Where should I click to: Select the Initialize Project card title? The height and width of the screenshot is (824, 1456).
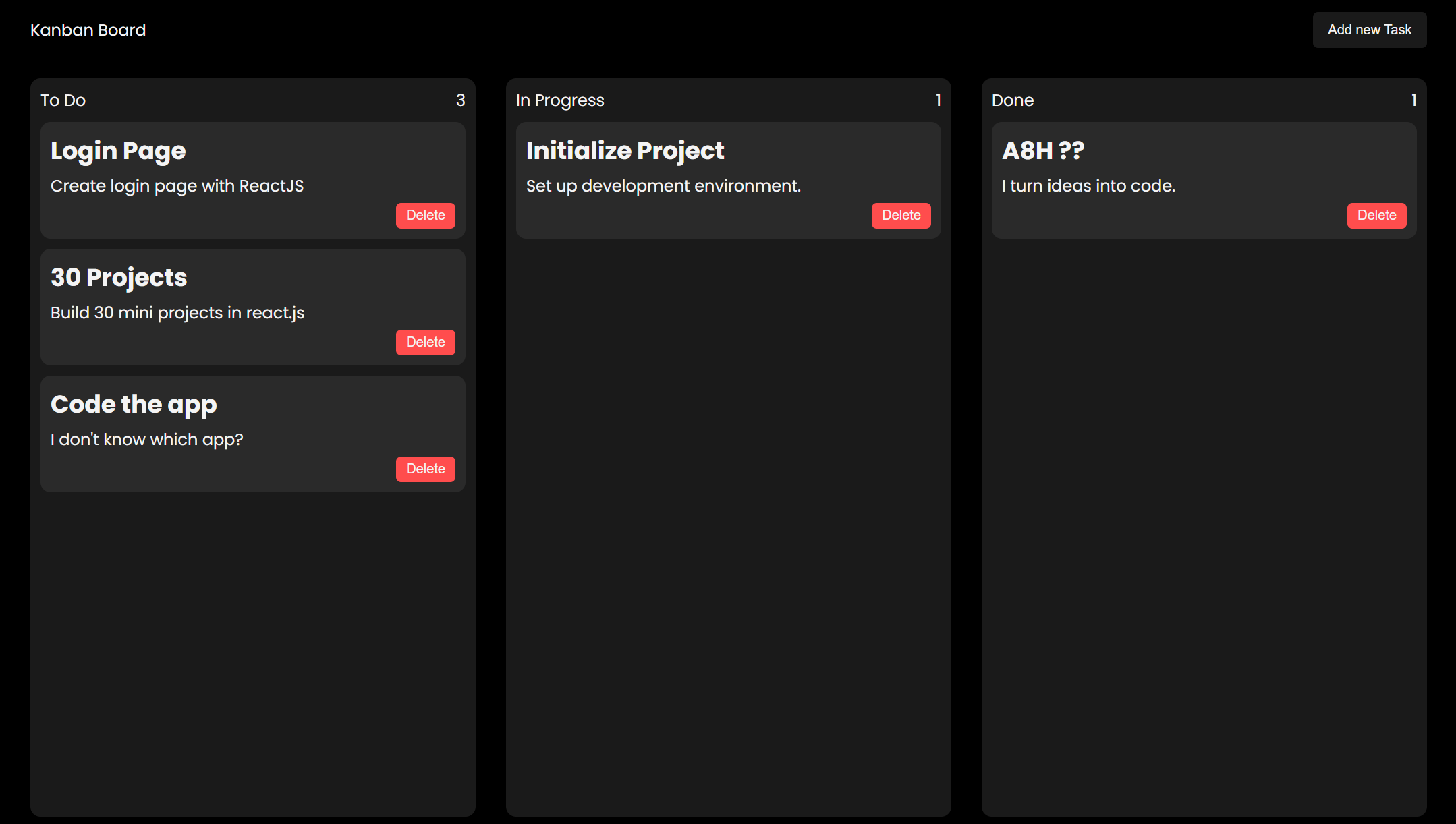tap(625, 151)
